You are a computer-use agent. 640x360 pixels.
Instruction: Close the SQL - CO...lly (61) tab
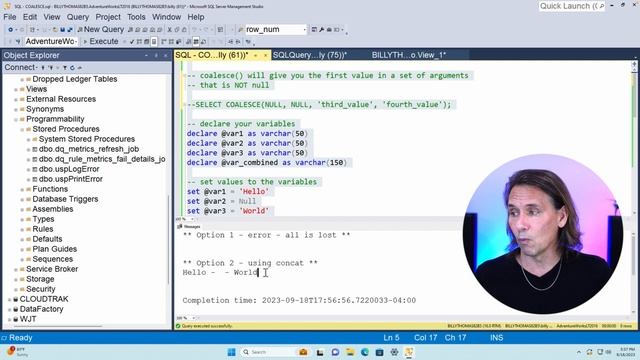pos(265,55)
